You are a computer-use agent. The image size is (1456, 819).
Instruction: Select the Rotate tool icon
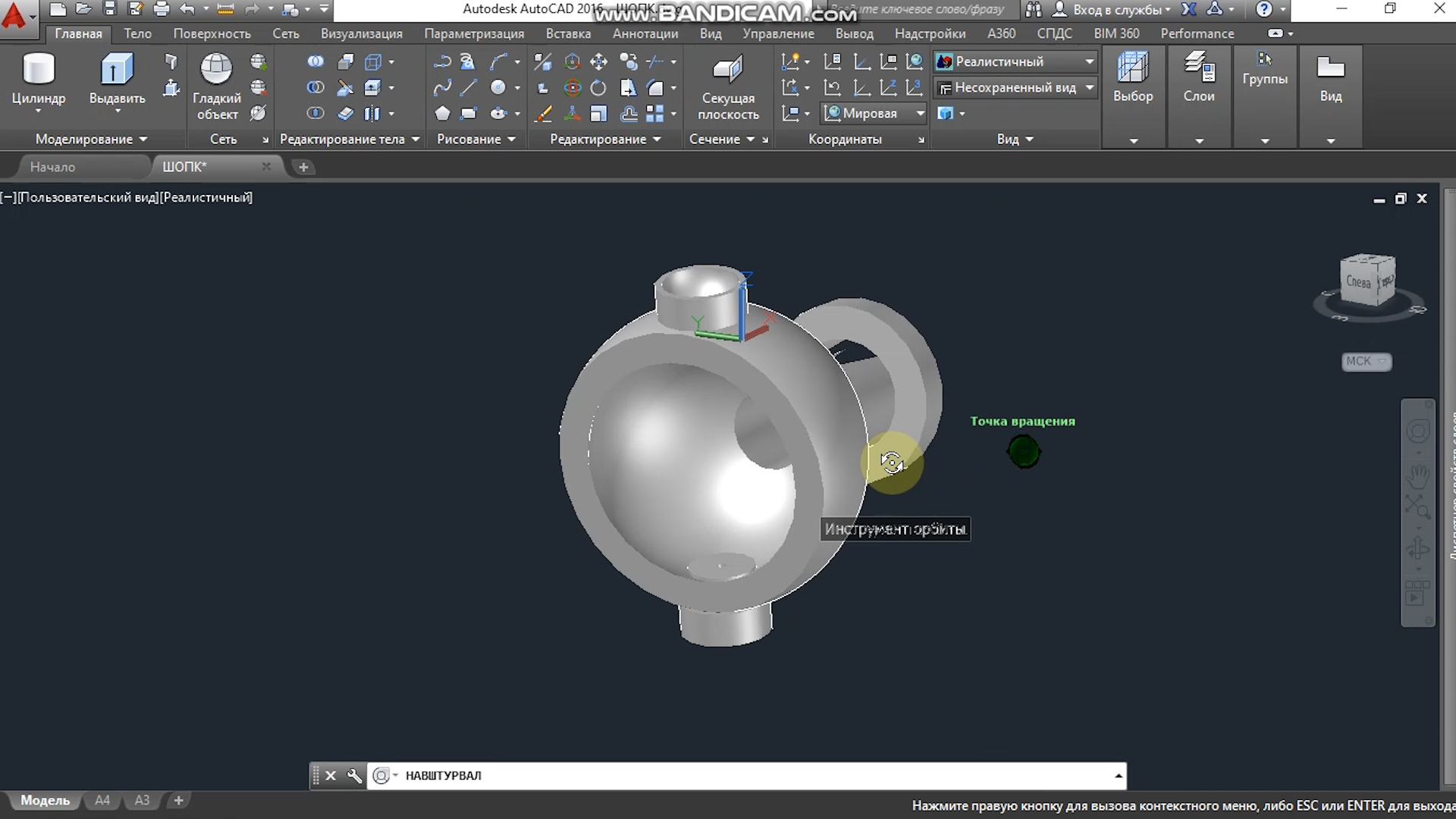point(598,88)
